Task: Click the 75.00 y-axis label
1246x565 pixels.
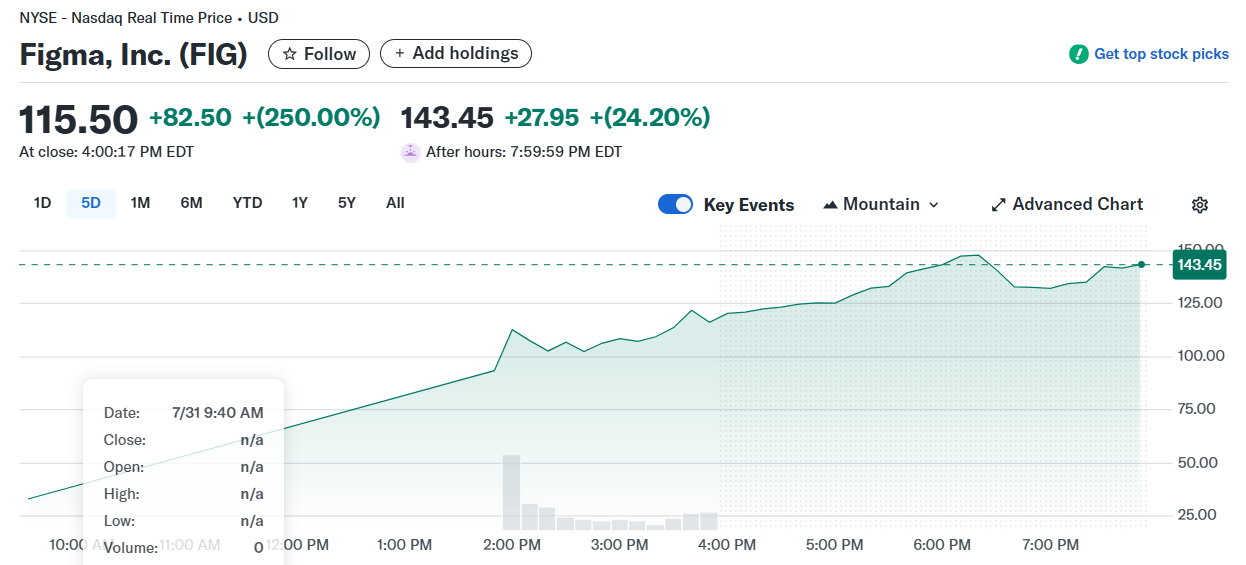Action: [x=1198, y=408]
